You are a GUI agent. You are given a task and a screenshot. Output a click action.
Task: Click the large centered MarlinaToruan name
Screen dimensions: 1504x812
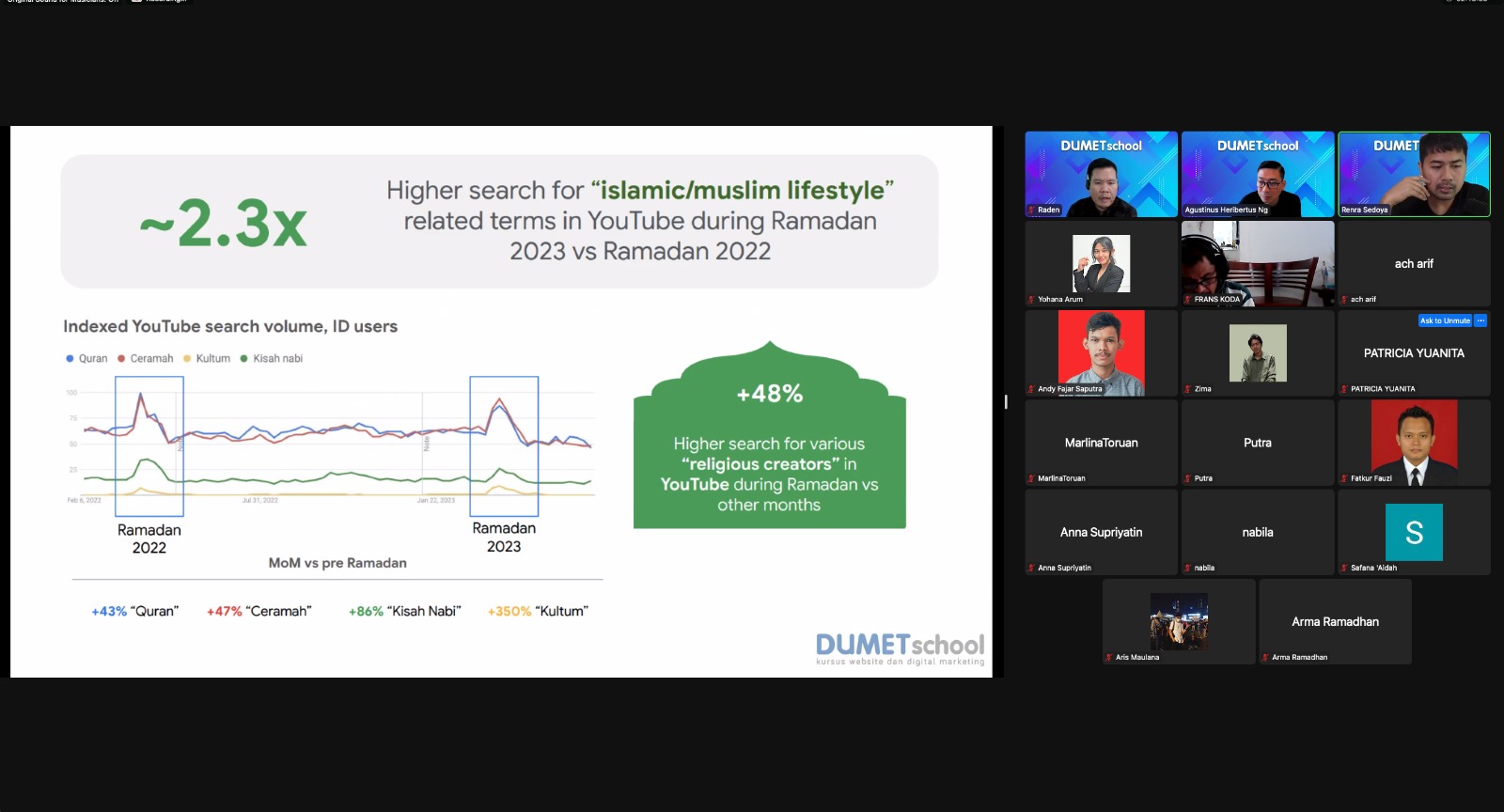[1102, 443]
